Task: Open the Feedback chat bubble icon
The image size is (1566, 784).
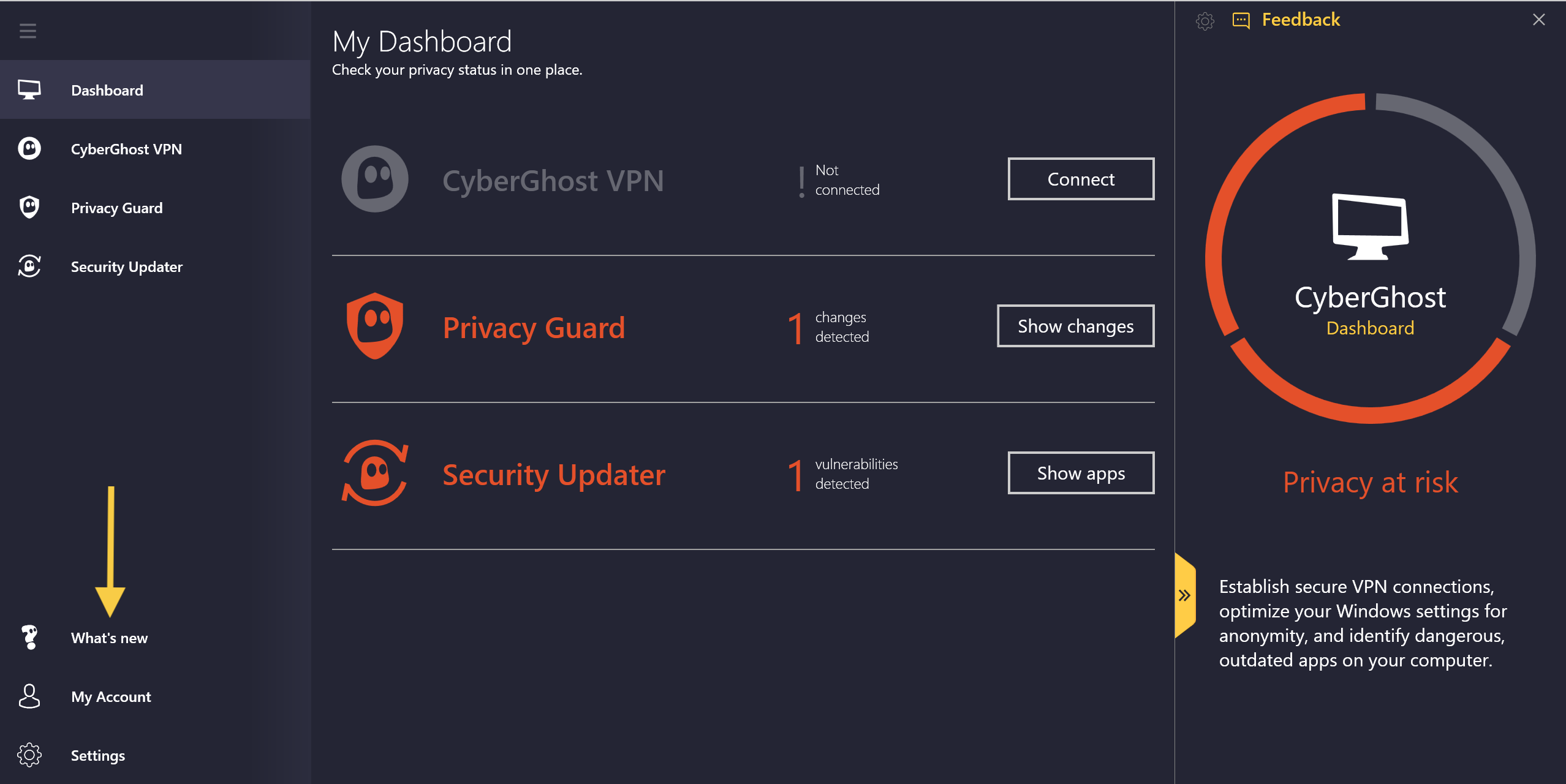Action: (x=1241, y=20)
